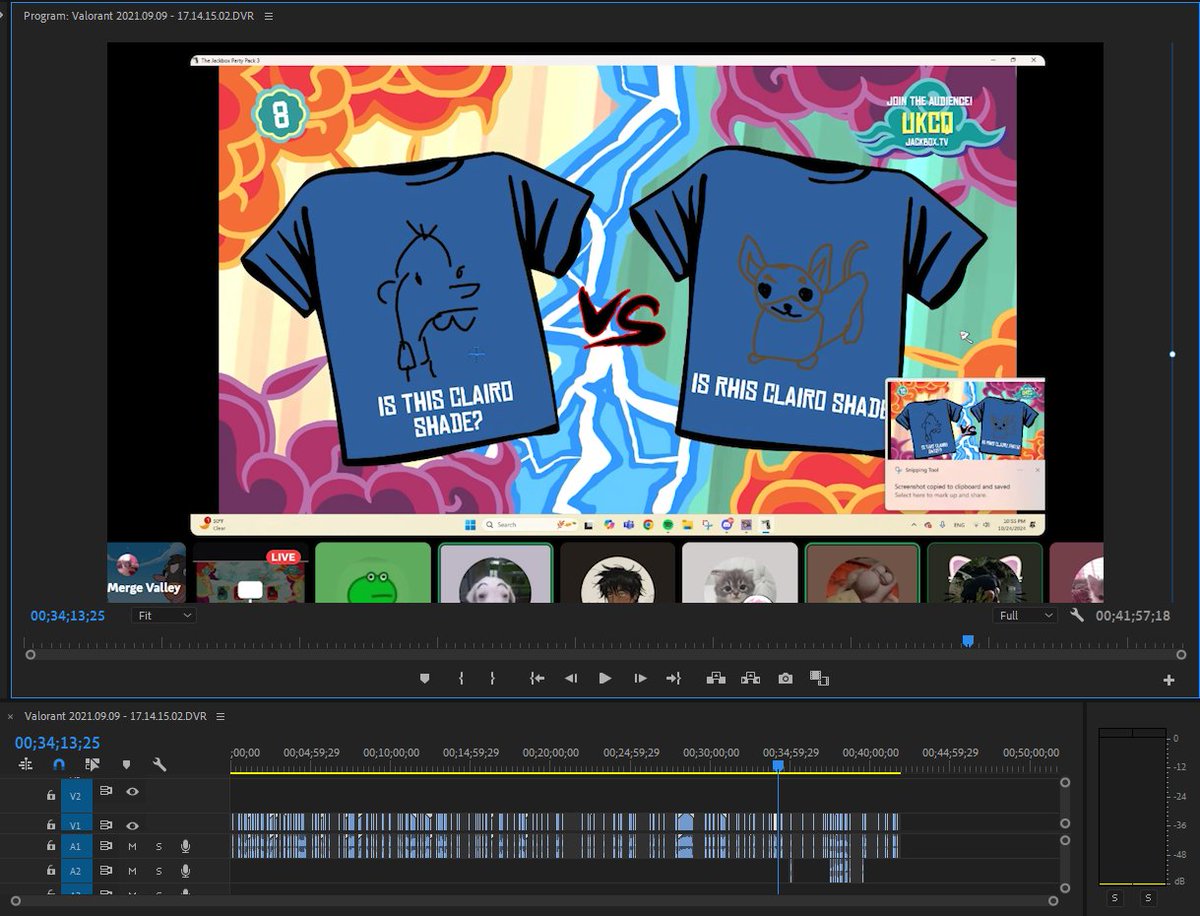Click the video clips on V1

565,822
